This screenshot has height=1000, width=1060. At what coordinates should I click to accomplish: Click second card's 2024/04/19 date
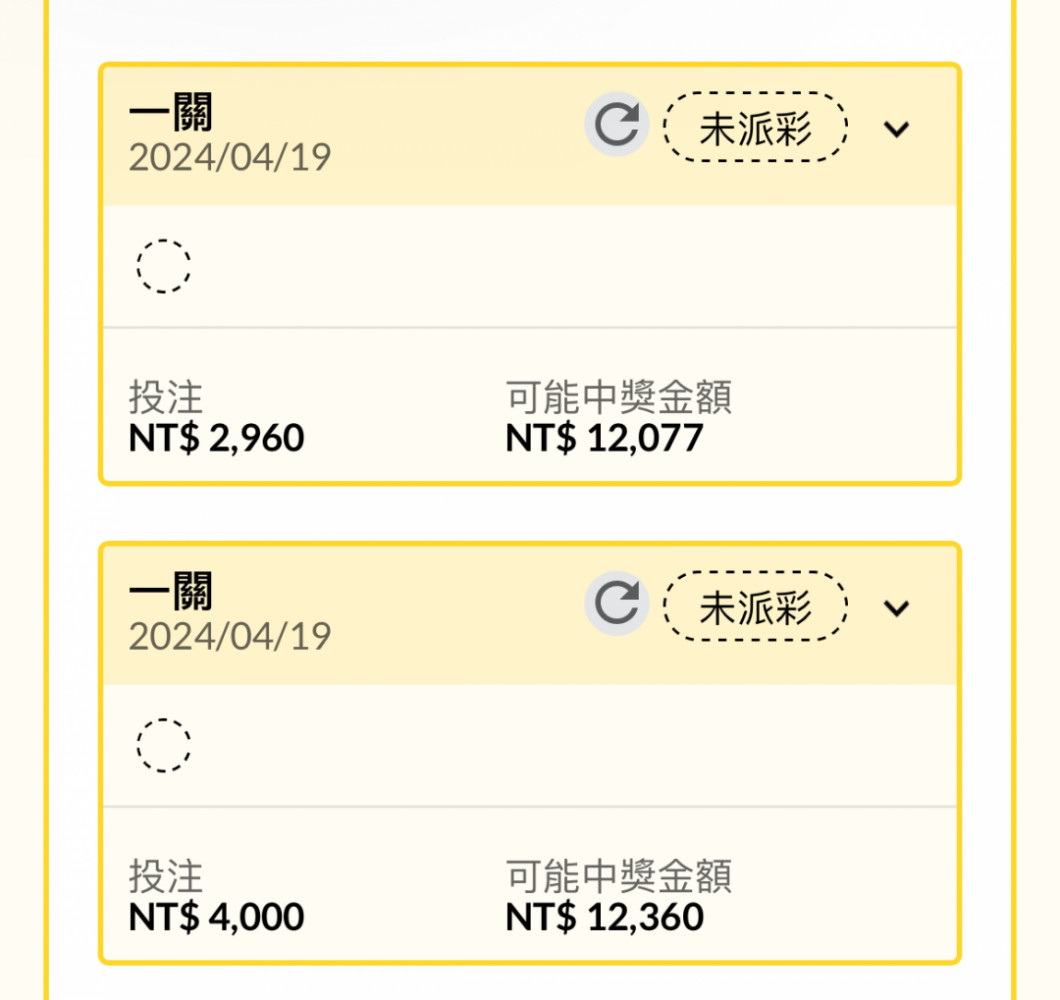pyautogui.click(x=230, y=637)
